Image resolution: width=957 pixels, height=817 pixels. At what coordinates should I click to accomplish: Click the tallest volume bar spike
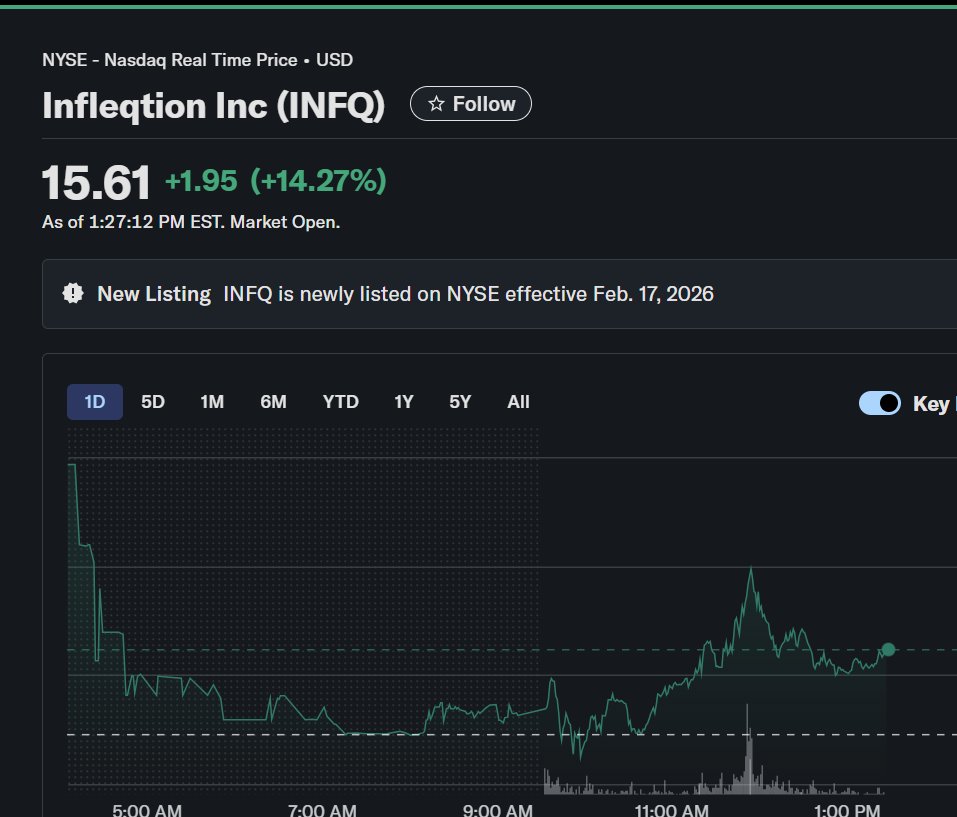[x=748, y=750]
